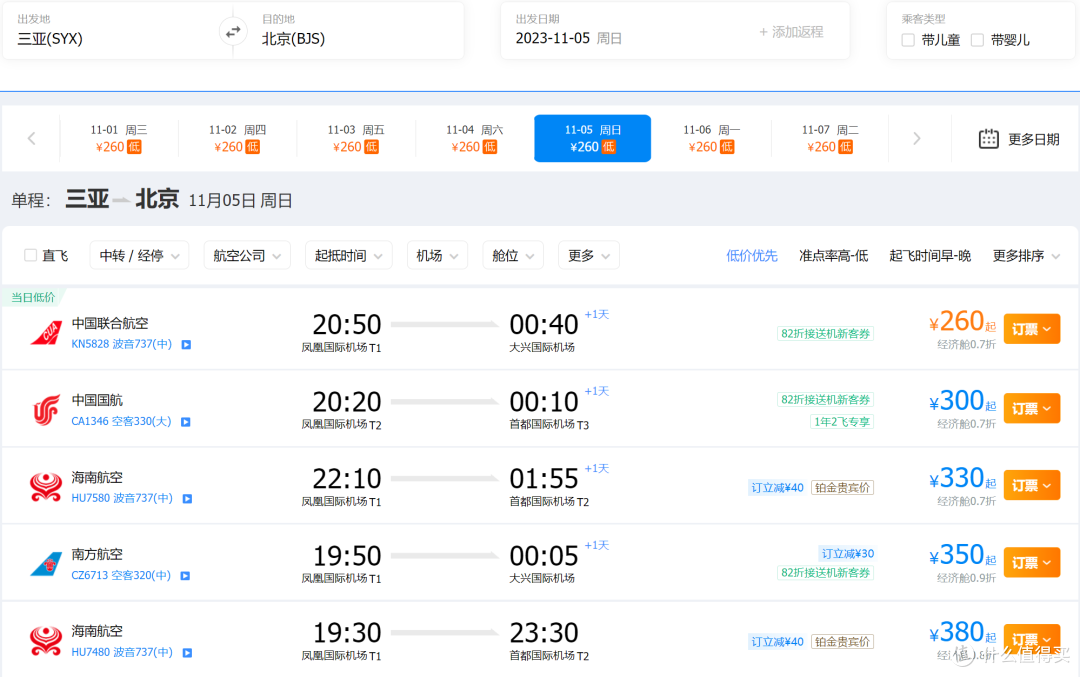Viewport: 1080px width, 677px height.
Task: Select the 11-04 周六 date tab
Action: tap(474, 138)
